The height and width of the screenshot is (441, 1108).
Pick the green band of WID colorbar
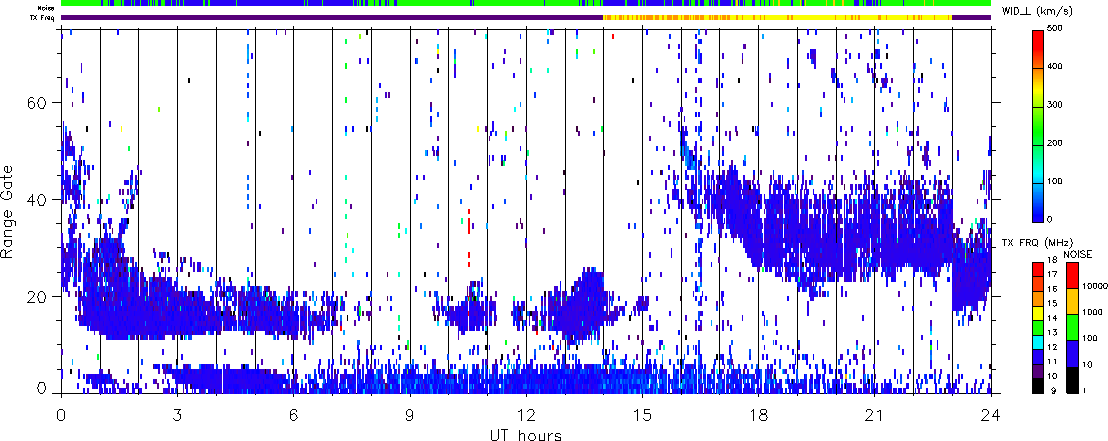click(x=1039, y=125)
